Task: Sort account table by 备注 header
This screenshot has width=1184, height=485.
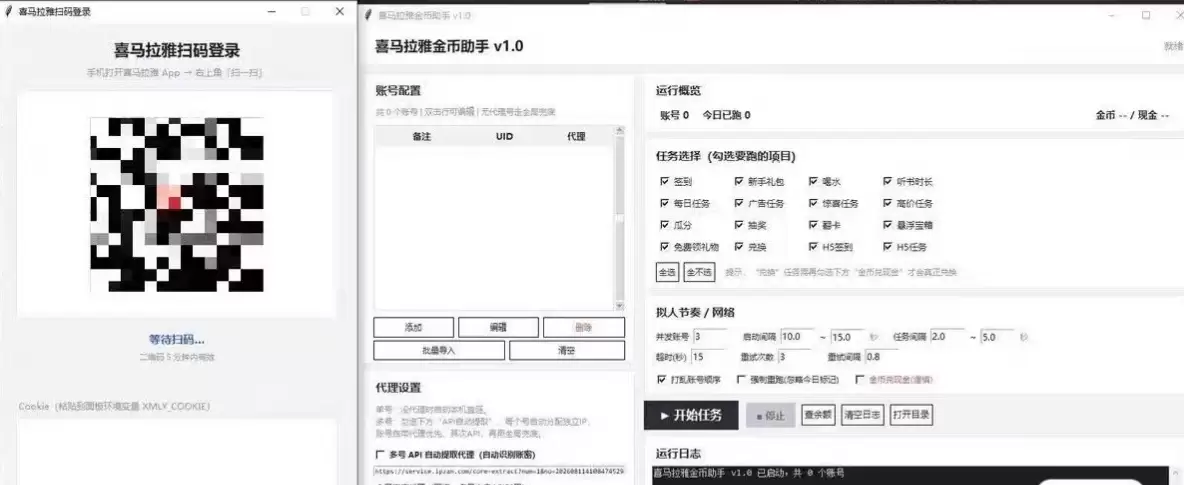Action: 421,137
